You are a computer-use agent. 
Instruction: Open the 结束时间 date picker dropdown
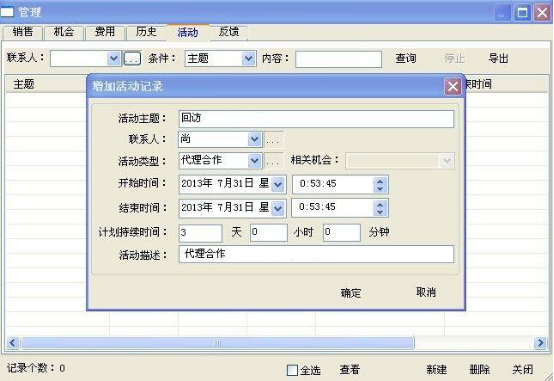point(278,208)
